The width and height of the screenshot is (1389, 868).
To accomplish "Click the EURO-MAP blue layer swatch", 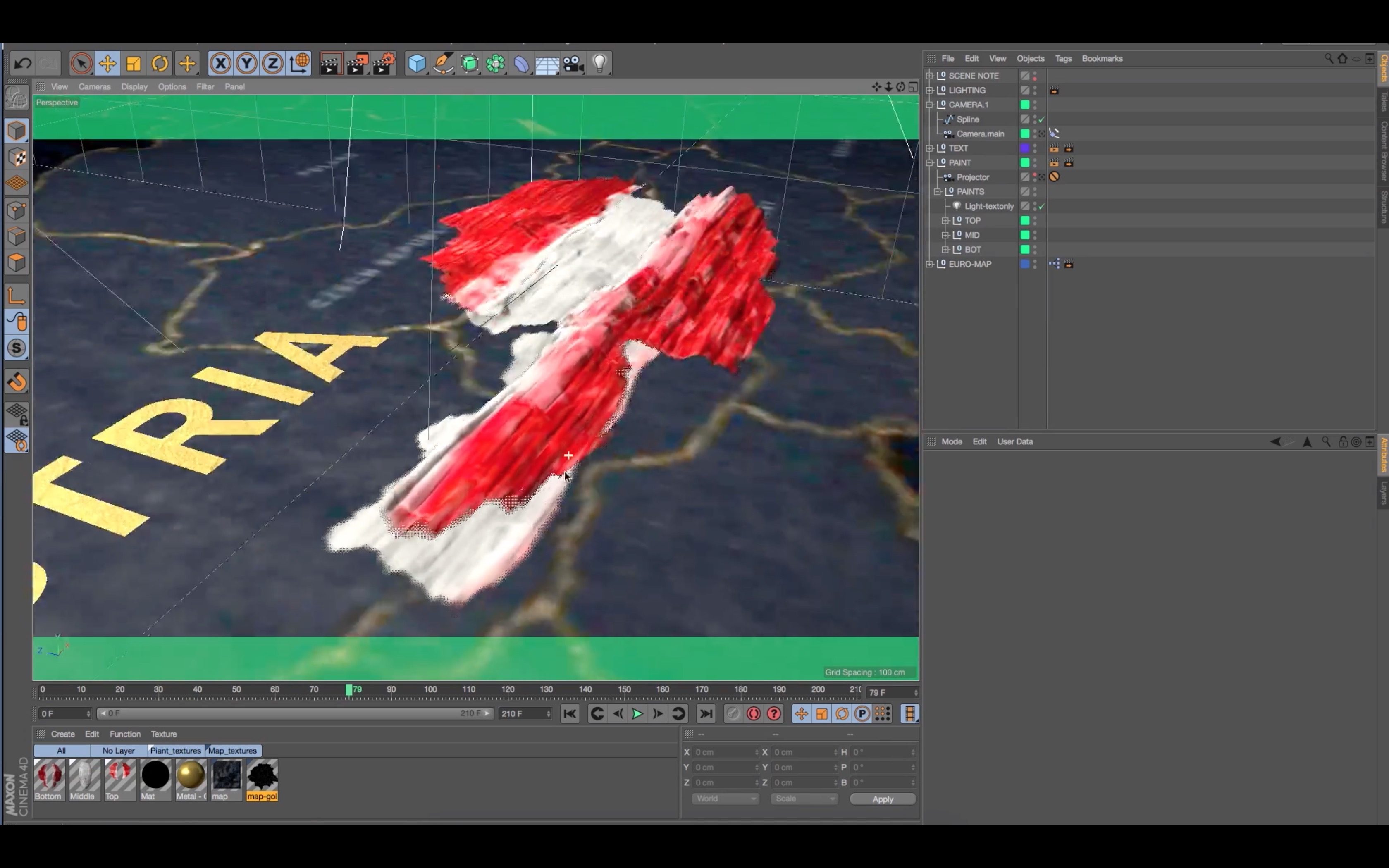I will click(1024, 264).
